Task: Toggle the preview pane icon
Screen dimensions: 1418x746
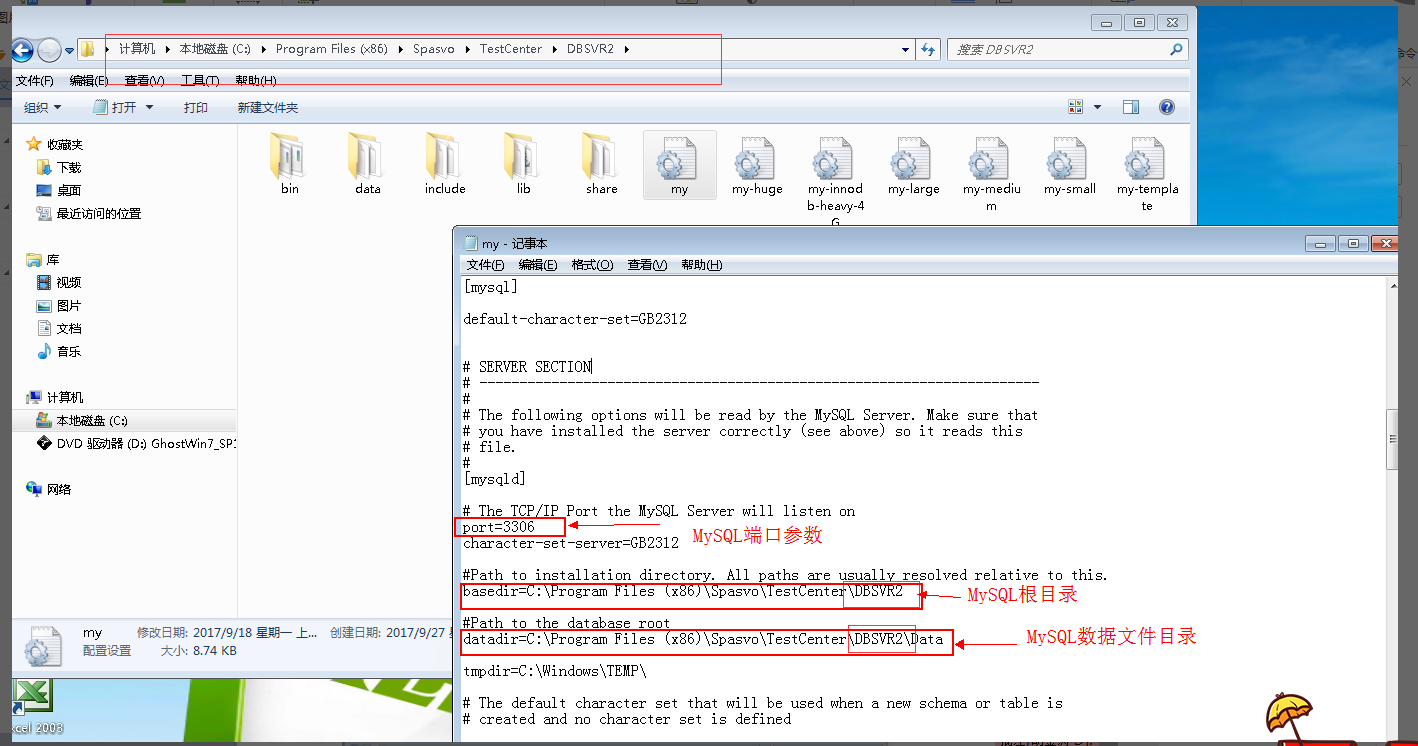Action: tap(1131, 107)
